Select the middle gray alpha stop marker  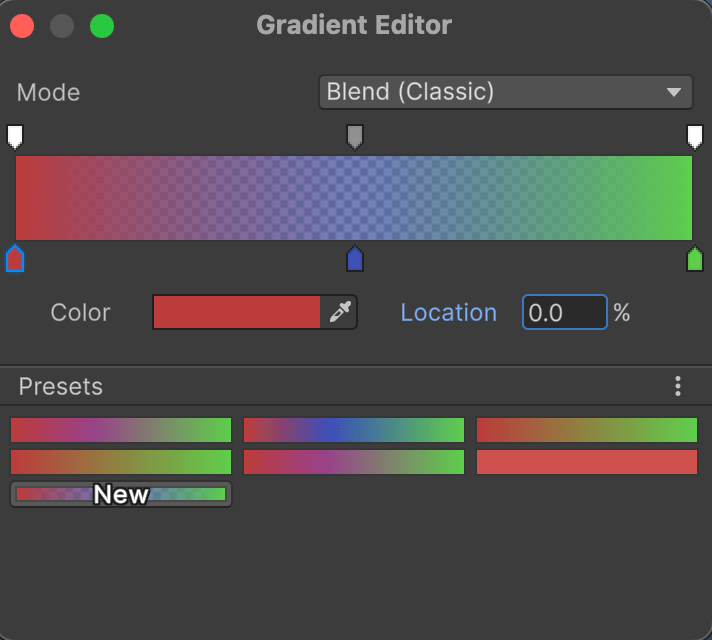[x=355, y=136]
